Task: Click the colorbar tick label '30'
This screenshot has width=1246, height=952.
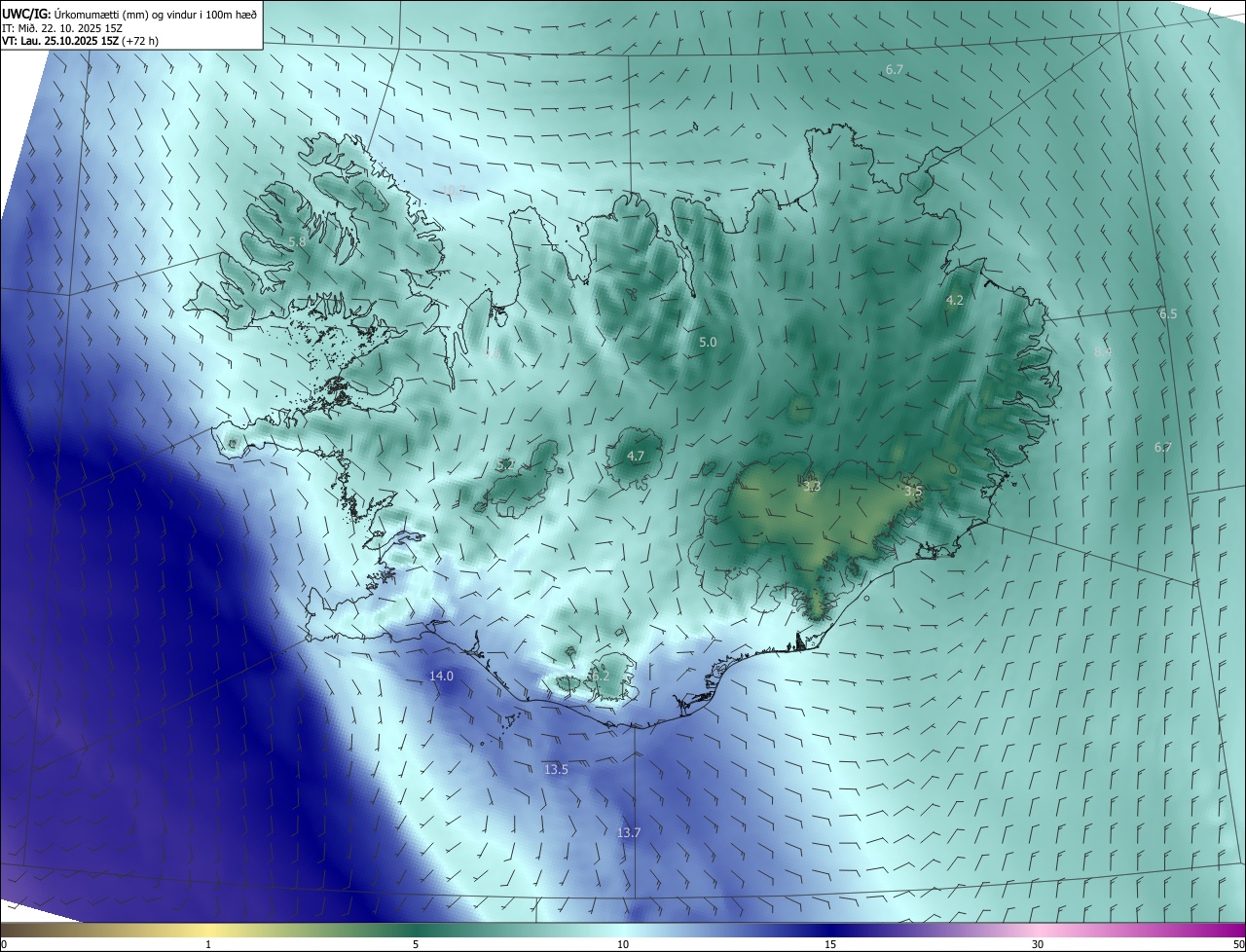Action: [1038, 944]
